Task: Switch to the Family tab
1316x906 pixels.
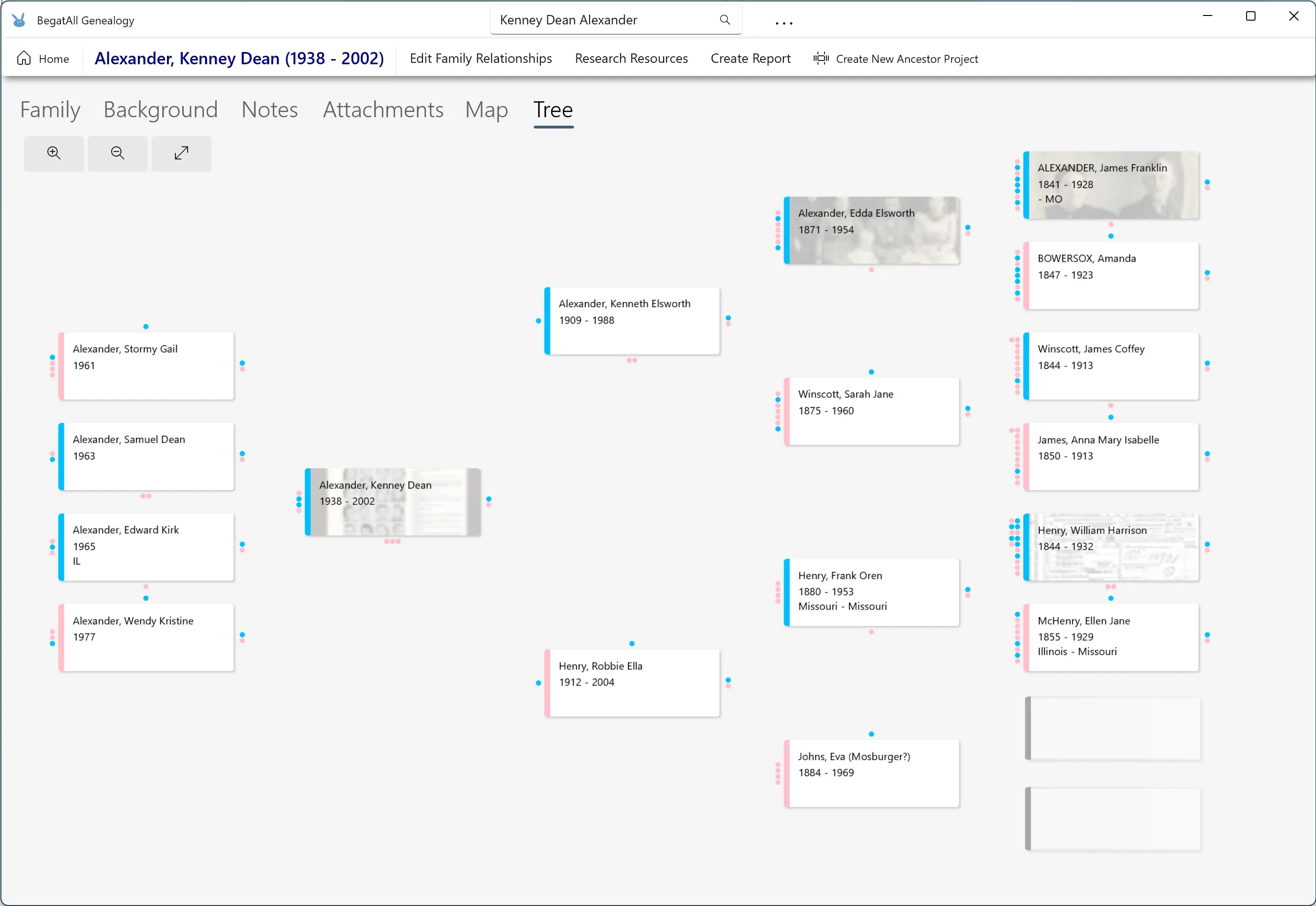Action: tap(50, 110)
